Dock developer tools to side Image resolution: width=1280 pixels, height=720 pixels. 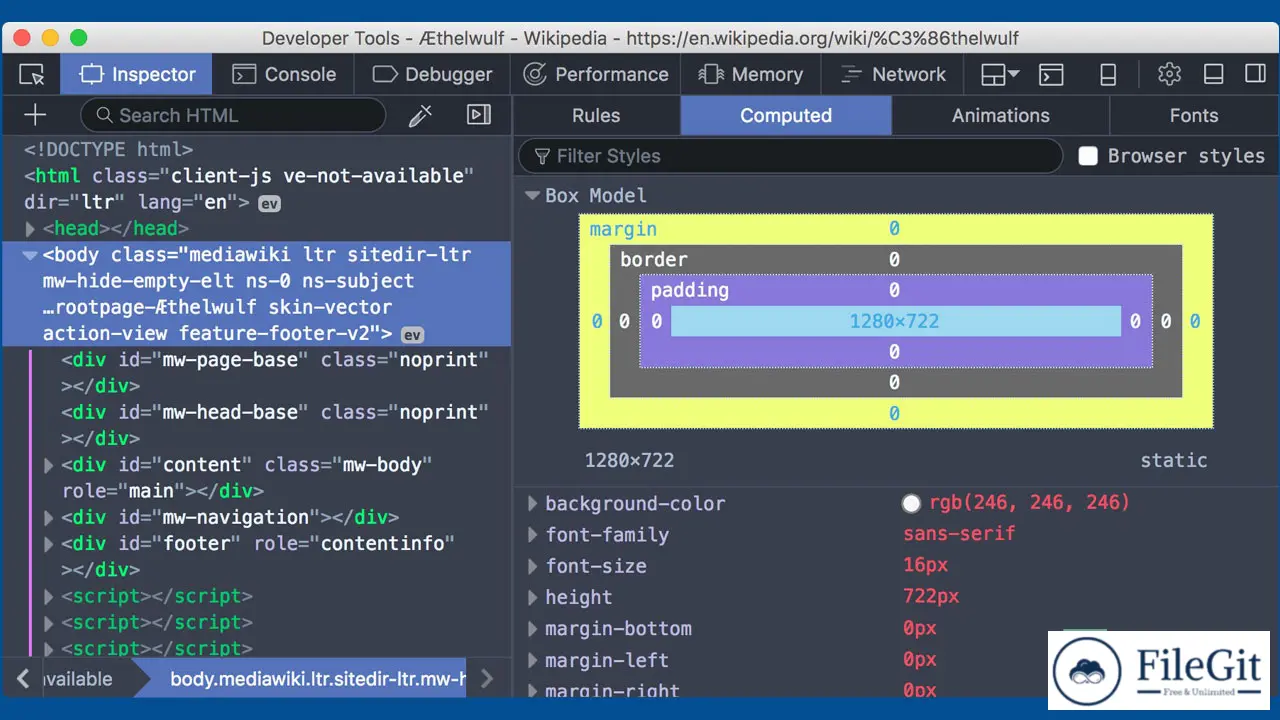[1255, 75]
